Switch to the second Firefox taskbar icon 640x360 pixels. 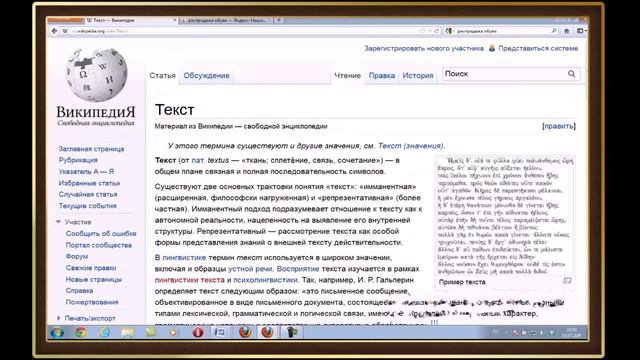(268, 332)
